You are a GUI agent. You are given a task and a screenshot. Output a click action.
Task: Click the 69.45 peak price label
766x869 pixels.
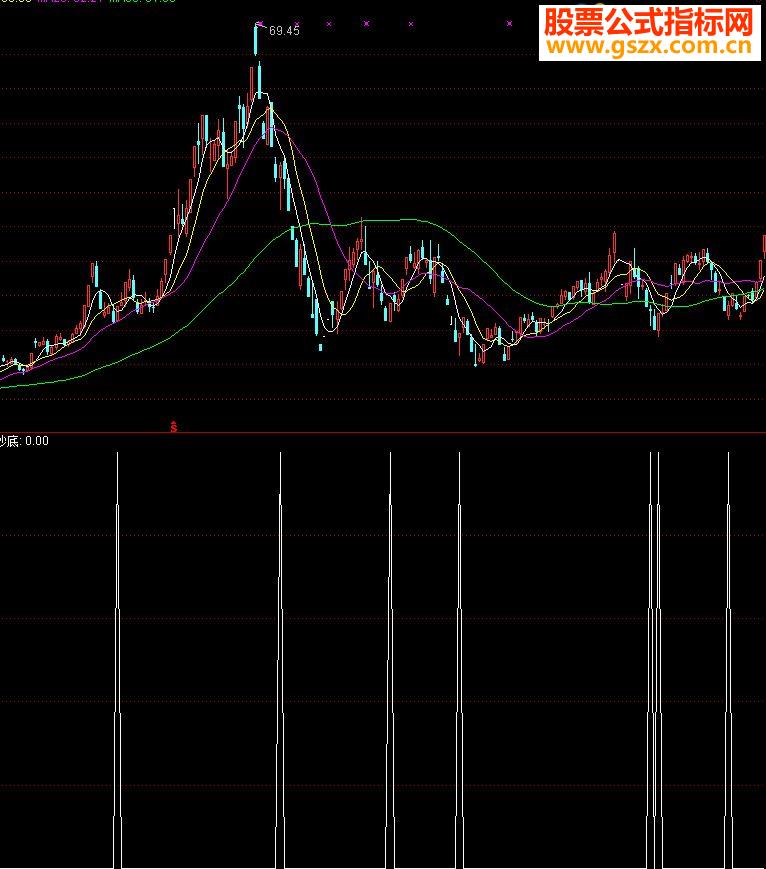(284, 30)
